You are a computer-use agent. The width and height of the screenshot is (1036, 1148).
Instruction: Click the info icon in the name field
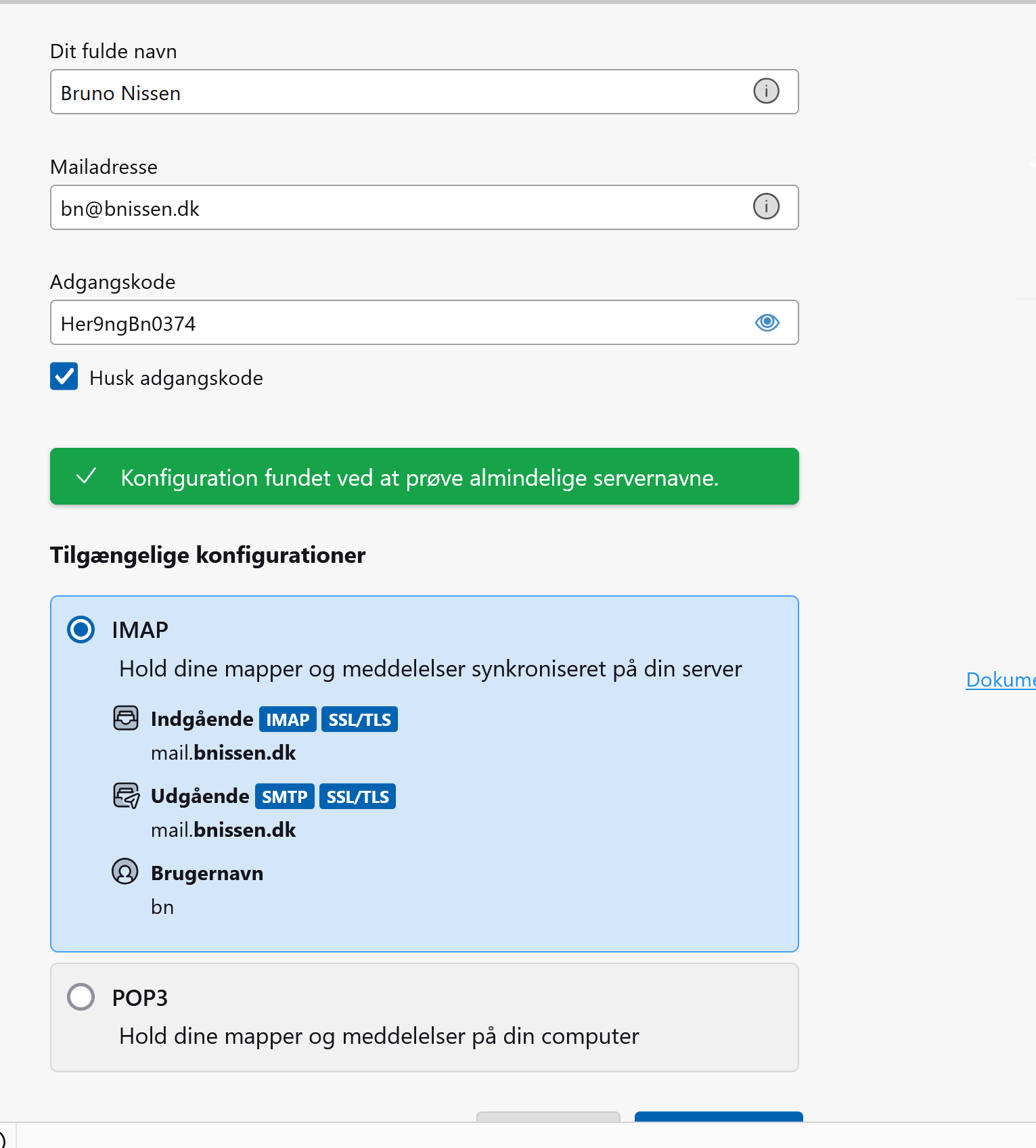tap(766, 91)
